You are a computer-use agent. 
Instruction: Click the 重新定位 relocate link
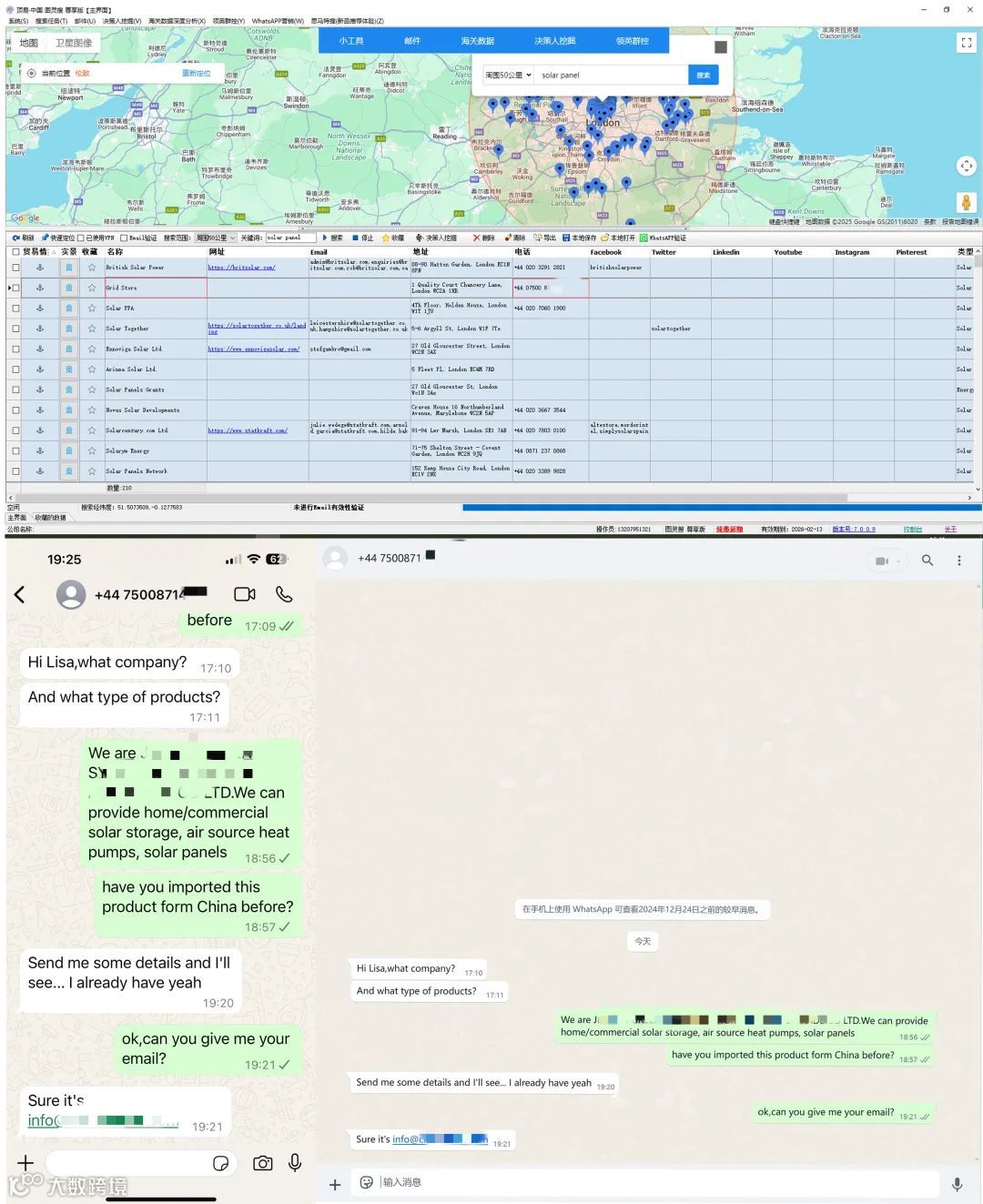(196, 73)
